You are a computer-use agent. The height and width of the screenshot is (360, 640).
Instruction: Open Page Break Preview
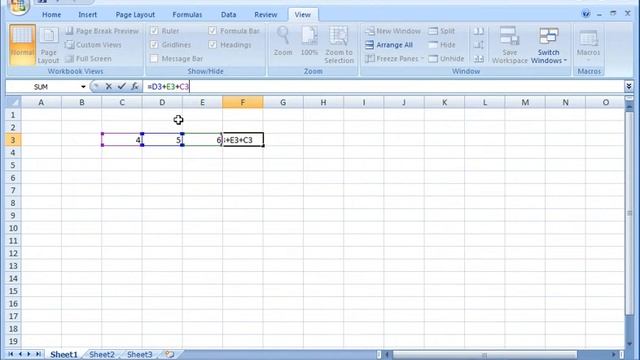click(x=102, y=31)
